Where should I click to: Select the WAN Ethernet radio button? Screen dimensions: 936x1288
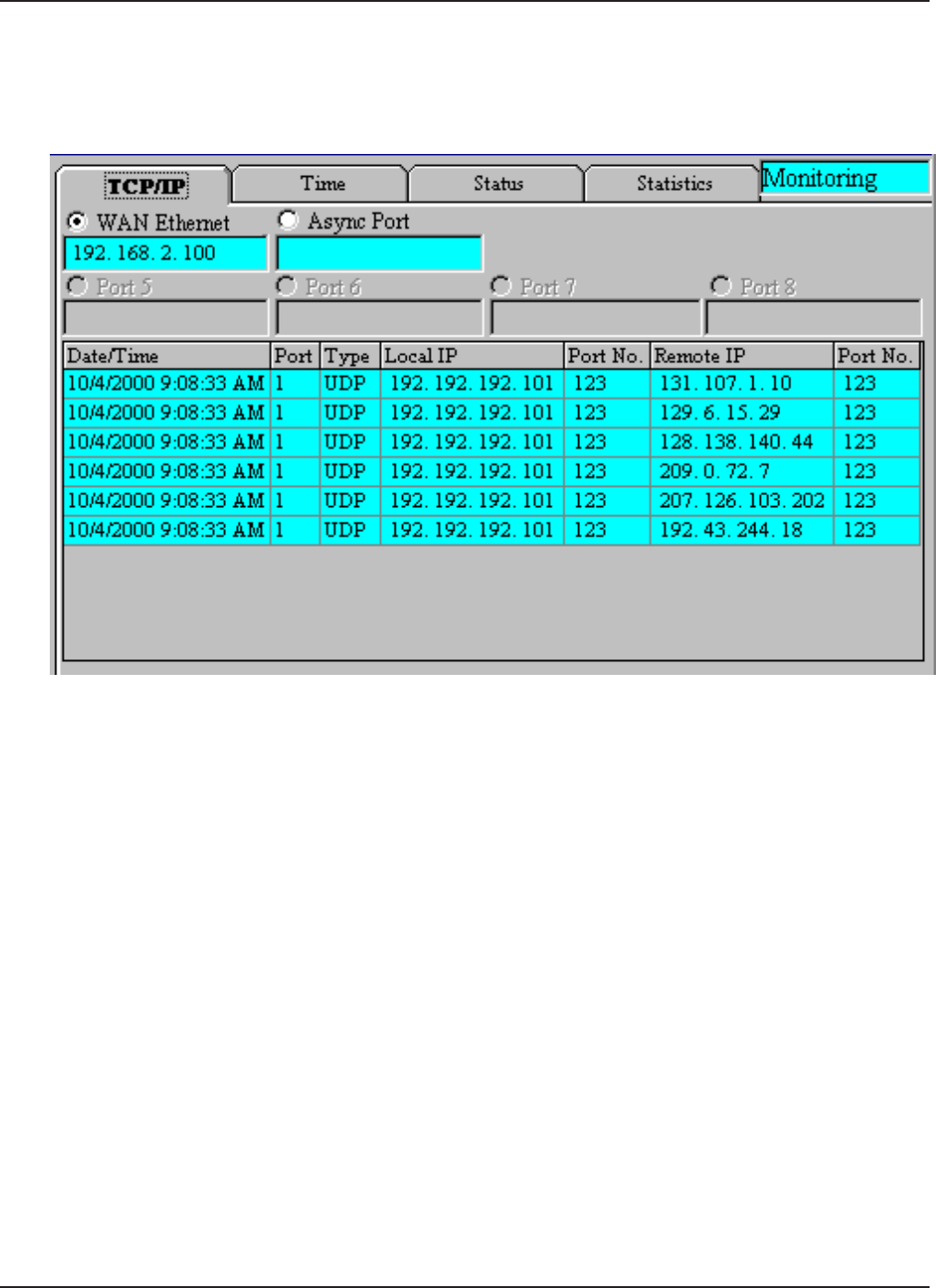[77, 222]
